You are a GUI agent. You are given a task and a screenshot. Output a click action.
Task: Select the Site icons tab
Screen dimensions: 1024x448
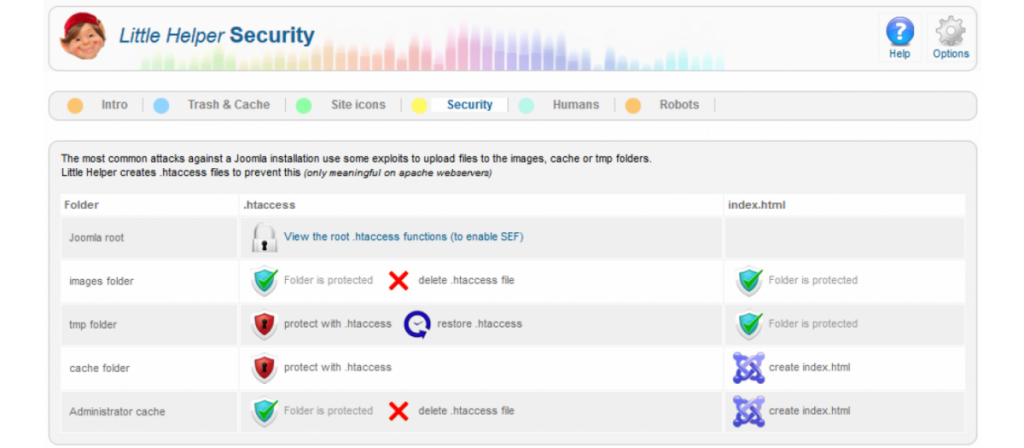[x=358, y=104]
